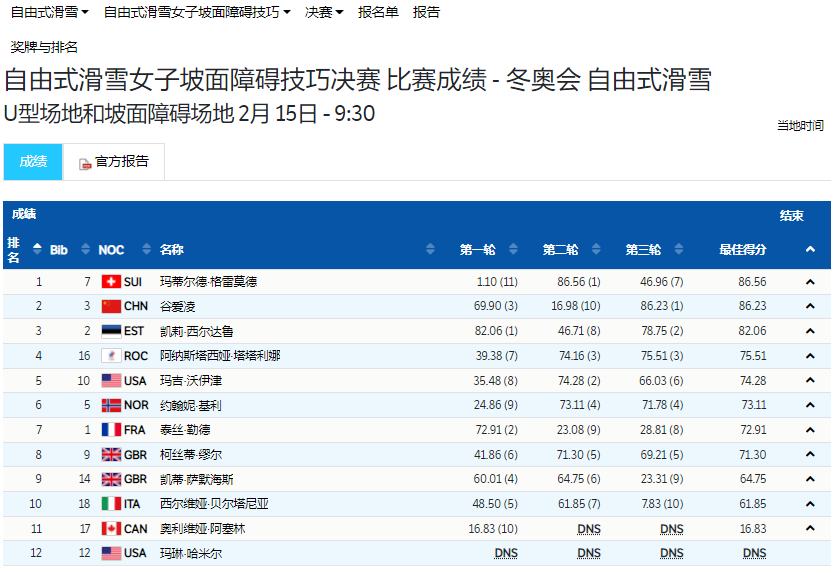
Task: Click 谷爱凌's third run score 86.23 (1)
Action: 662,306
